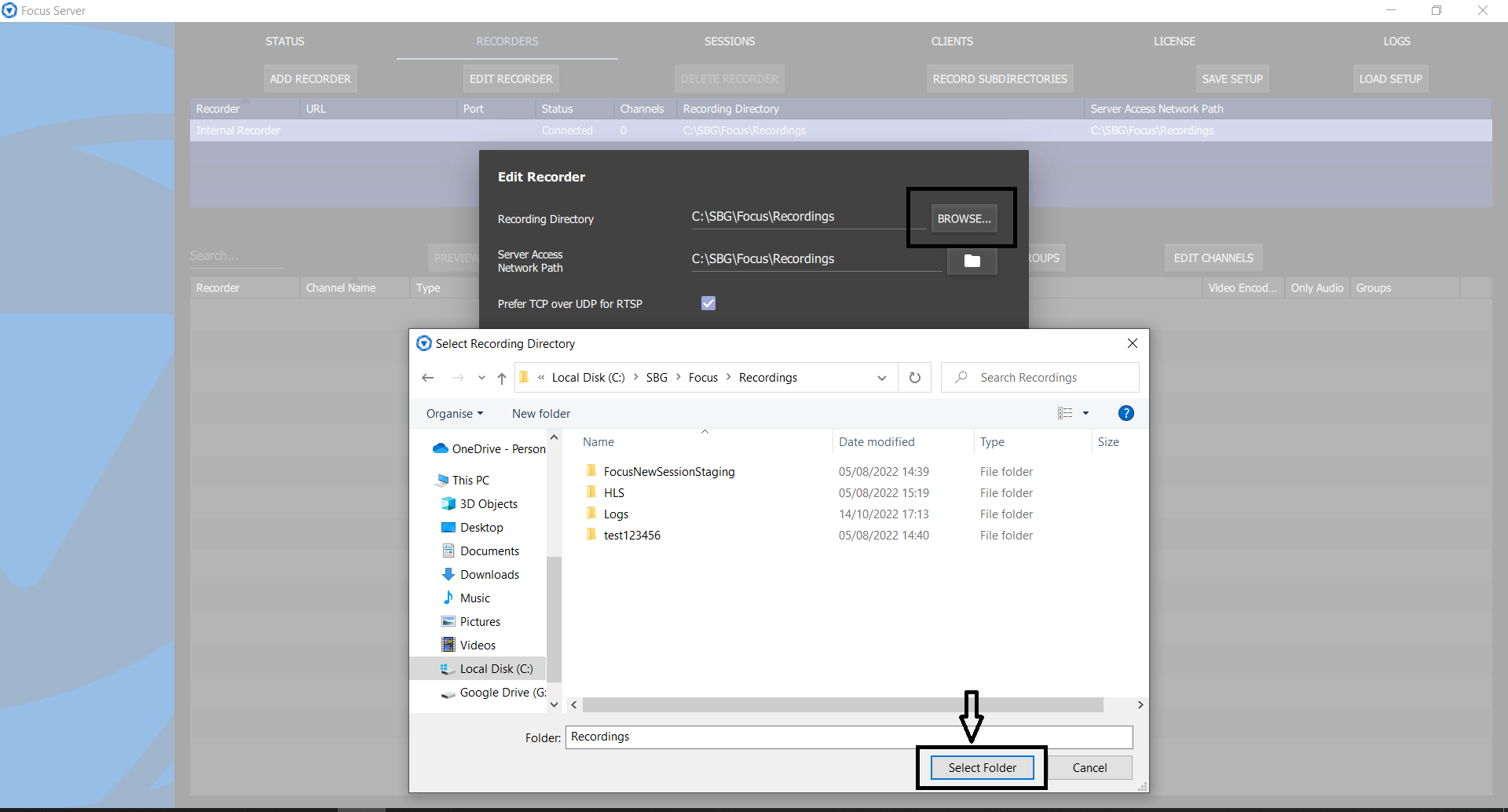Click the horizontal scrollbar in the file list

pyautogui.click(x=842, y=705)
